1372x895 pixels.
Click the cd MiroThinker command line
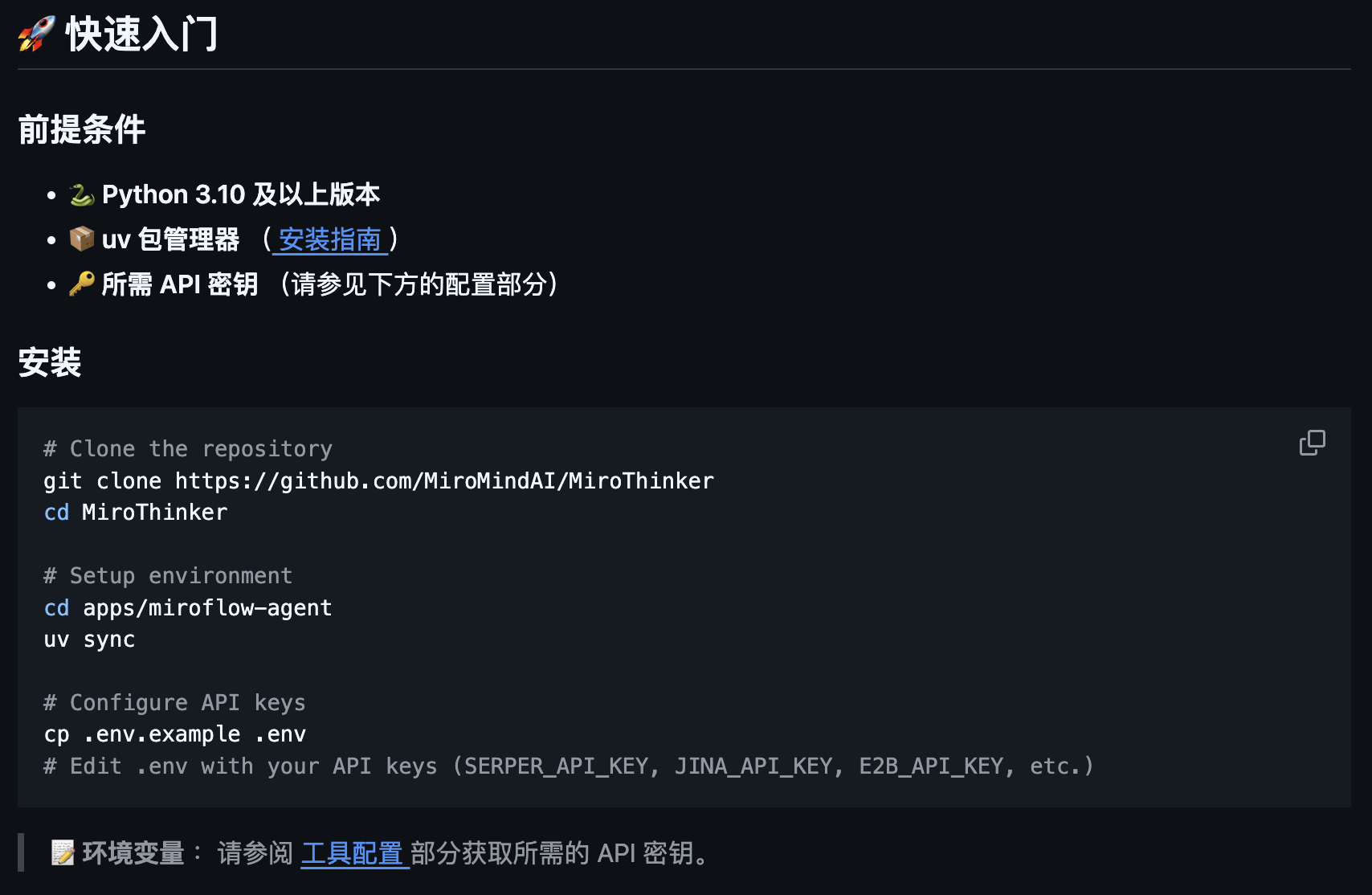tap(135, 512)
